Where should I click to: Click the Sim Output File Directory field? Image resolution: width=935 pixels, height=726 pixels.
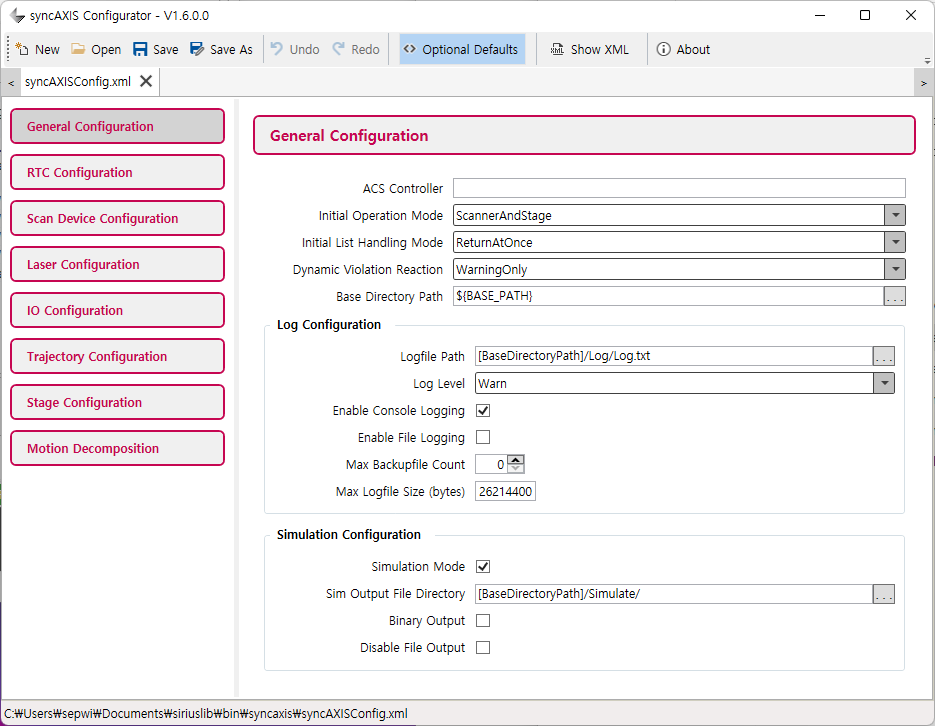click(674, 594)
